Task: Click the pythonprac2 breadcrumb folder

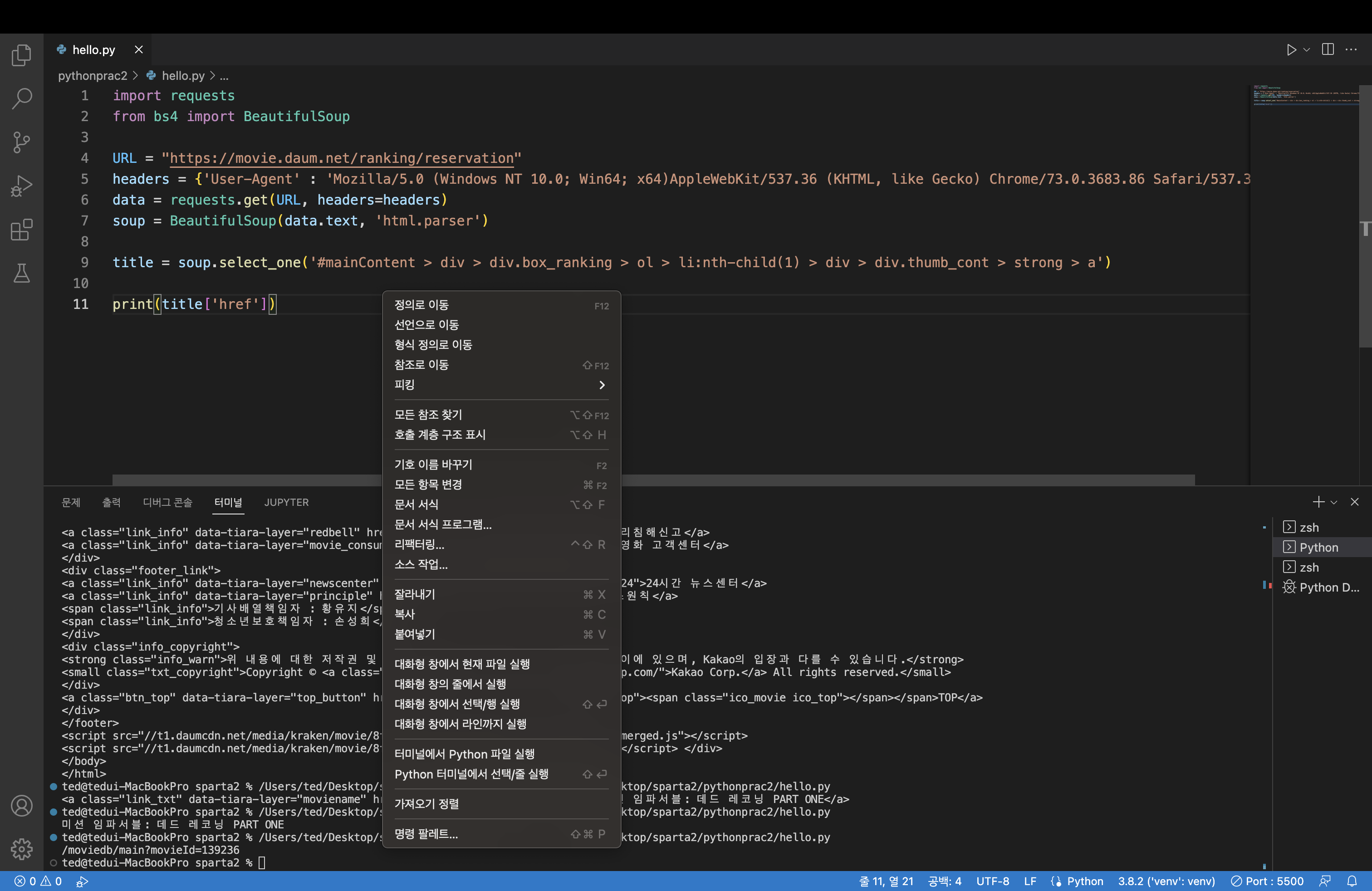Action: click(x=92, y=75)
